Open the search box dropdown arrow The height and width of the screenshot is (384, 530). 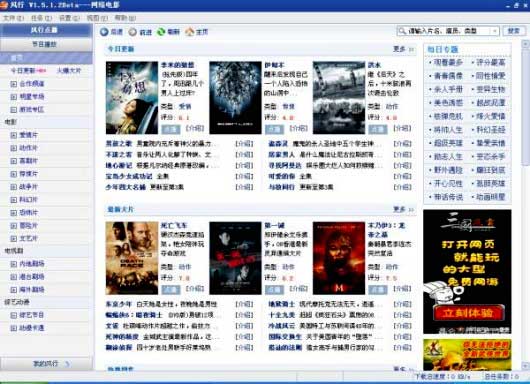pos(495,31)
